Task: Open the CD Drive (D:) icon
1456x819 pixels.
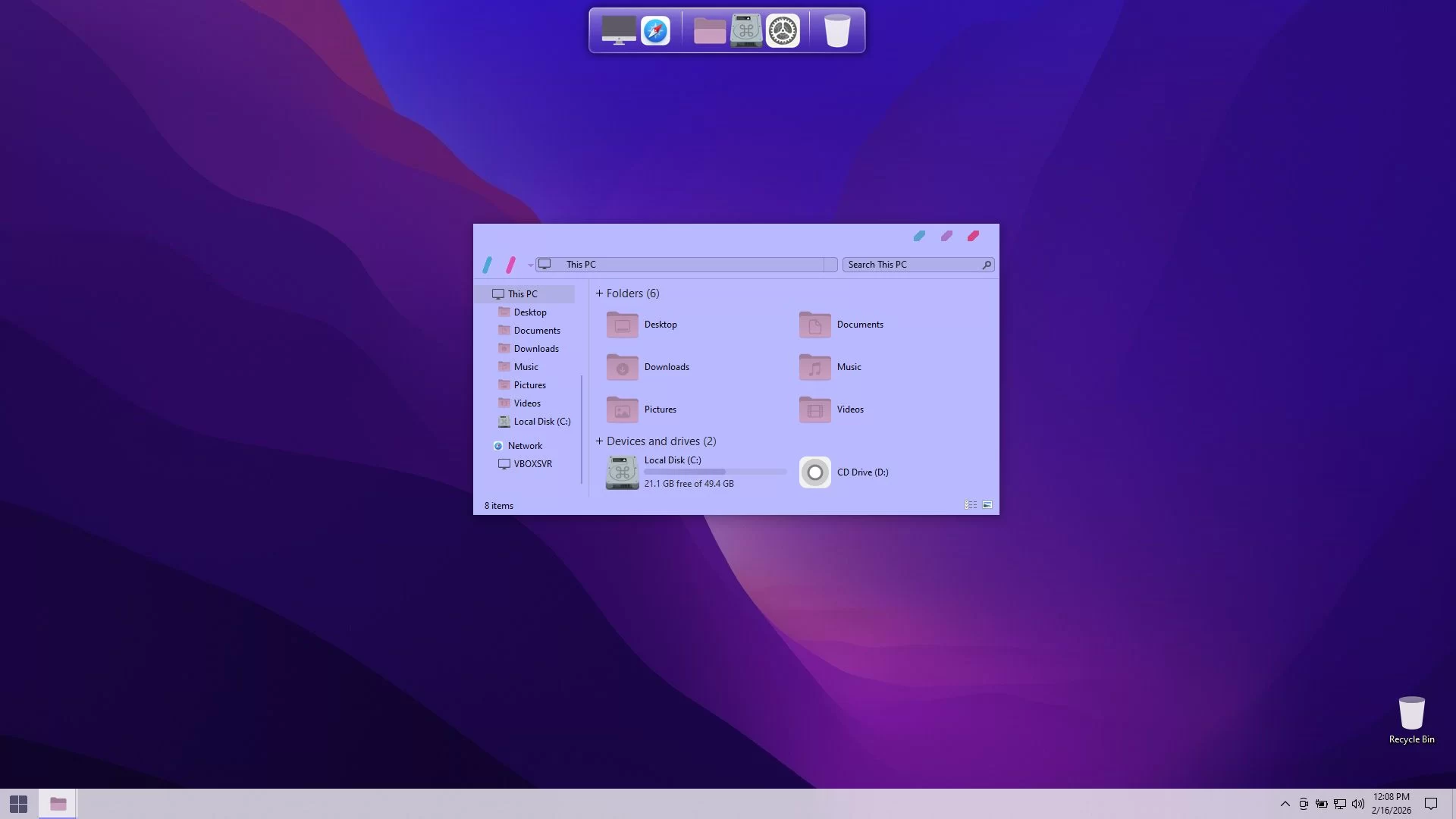Action: (815, 472)
